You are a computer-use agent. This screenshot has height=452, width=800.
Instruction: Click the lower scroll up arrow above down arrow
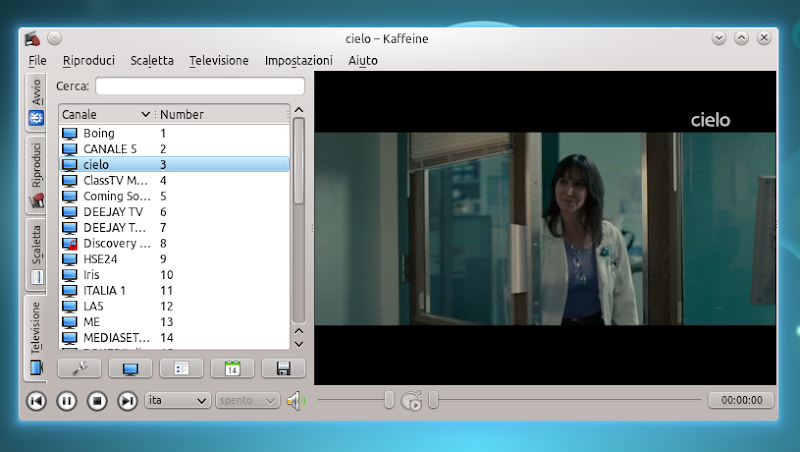coord(299,331)
